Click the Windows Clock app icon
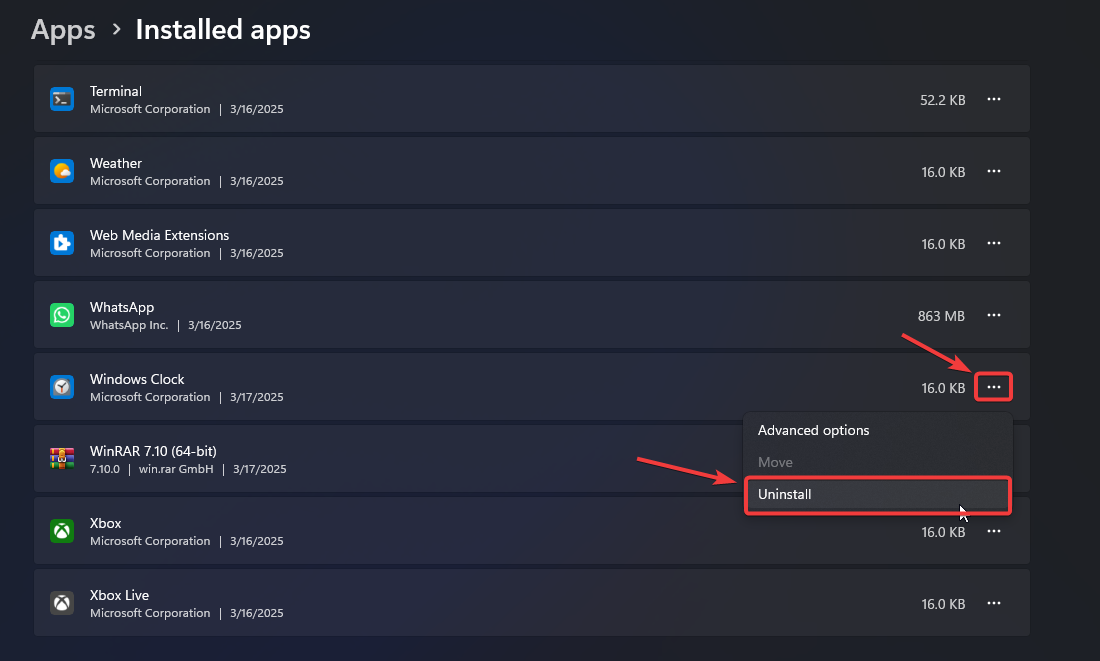Image resolution: width=1100 pixels, height=661 pixels. 62,387
